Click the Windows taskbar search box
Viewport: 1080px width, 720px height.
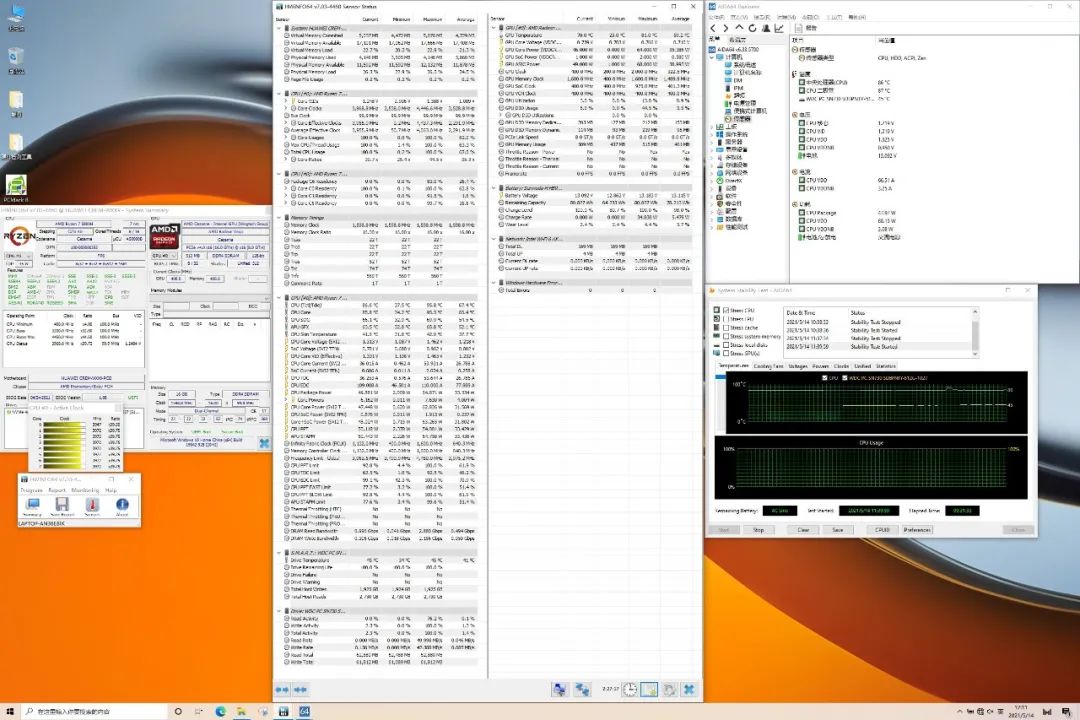[75, 711]
